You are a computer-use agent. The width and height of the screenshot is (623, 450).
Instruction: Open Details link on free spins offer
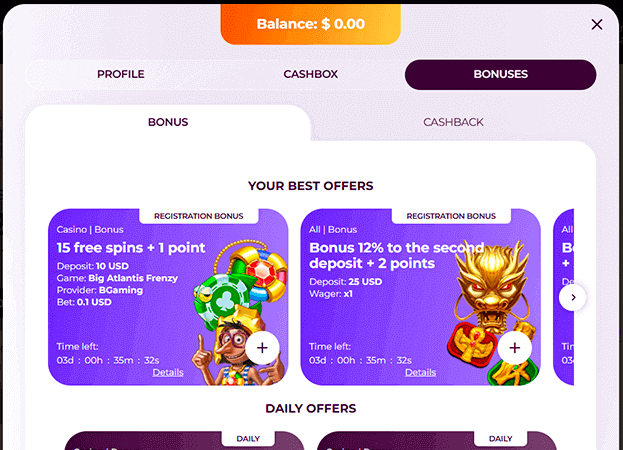[168, 373]
